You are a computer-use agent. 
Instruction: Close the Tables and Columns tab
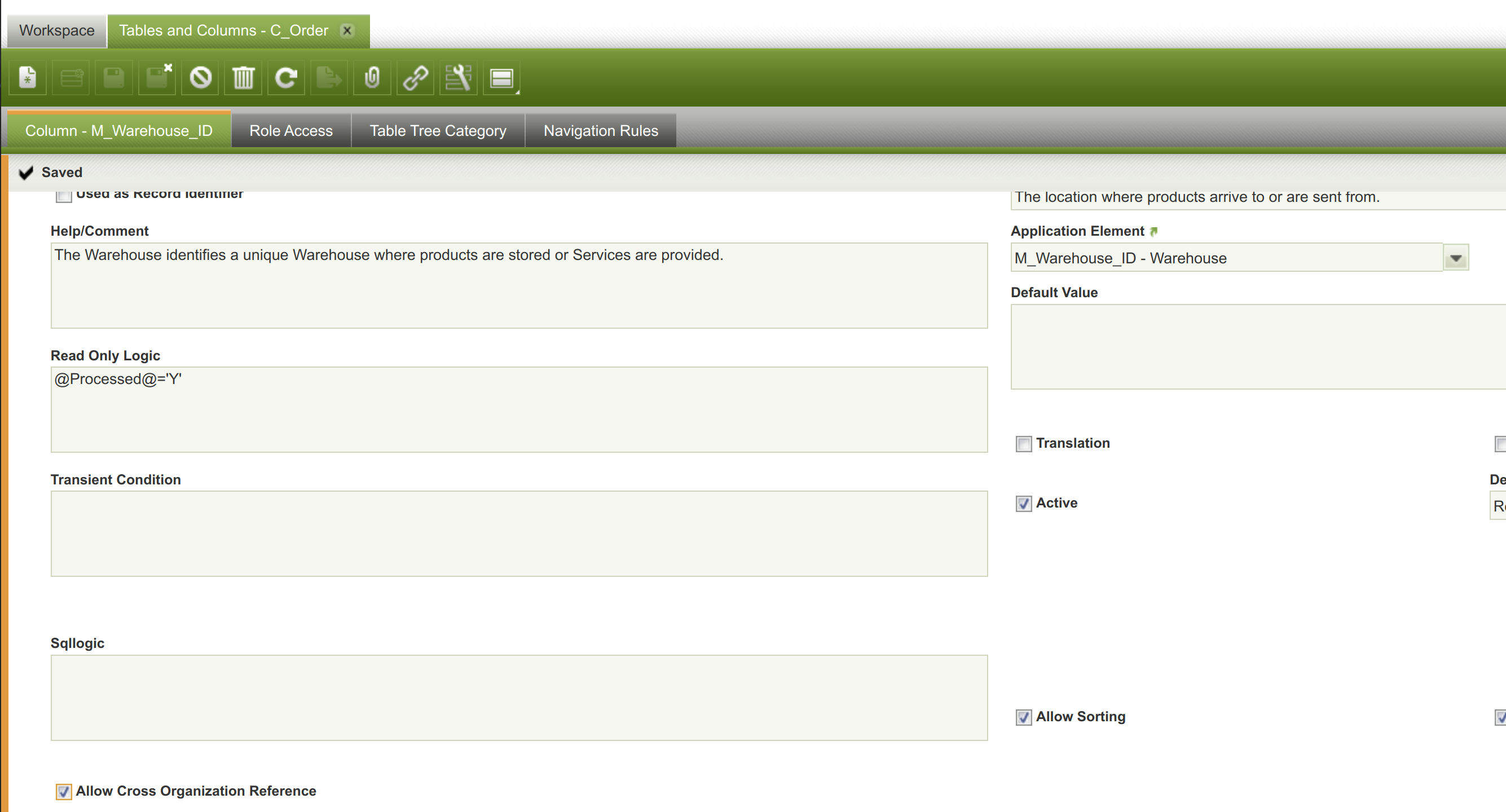point(347,30)
